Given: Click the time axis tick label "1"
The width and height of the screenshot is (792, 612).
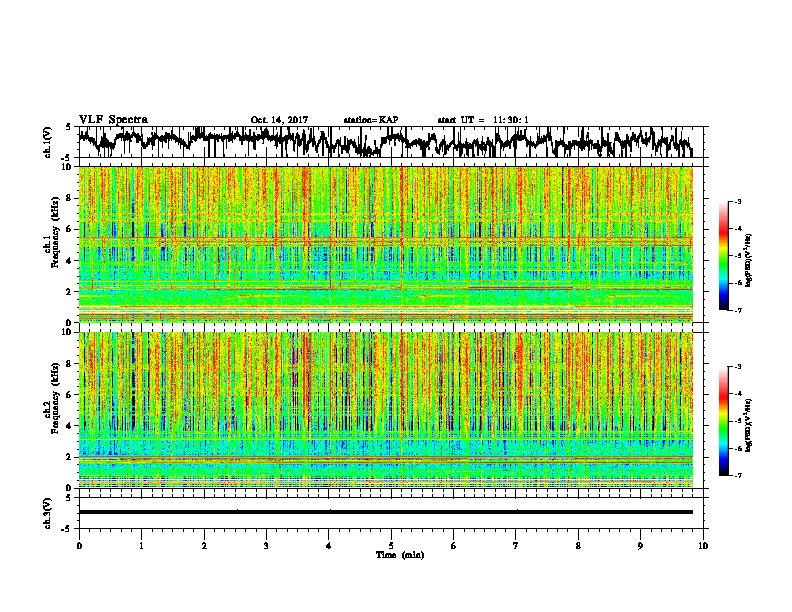Looking at the screenshot, I should click(141, 546).
